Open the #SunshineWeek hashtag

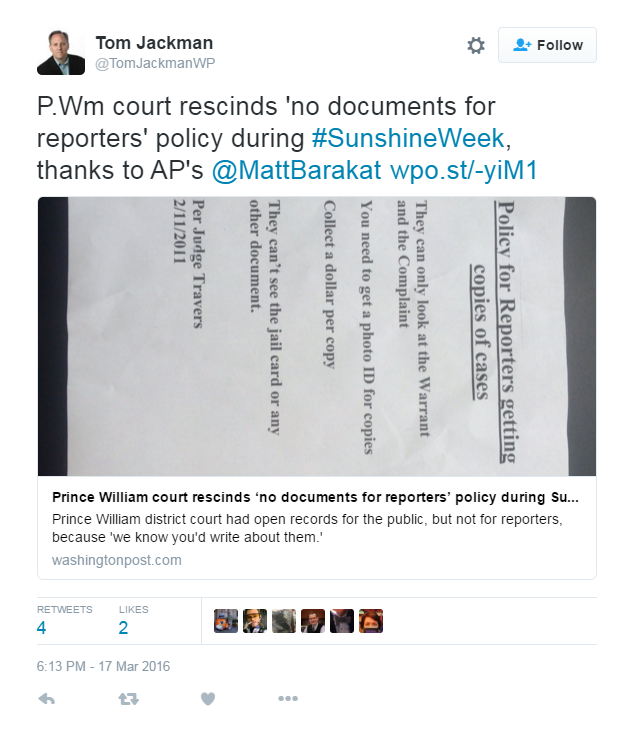click(x=408, y=138)
